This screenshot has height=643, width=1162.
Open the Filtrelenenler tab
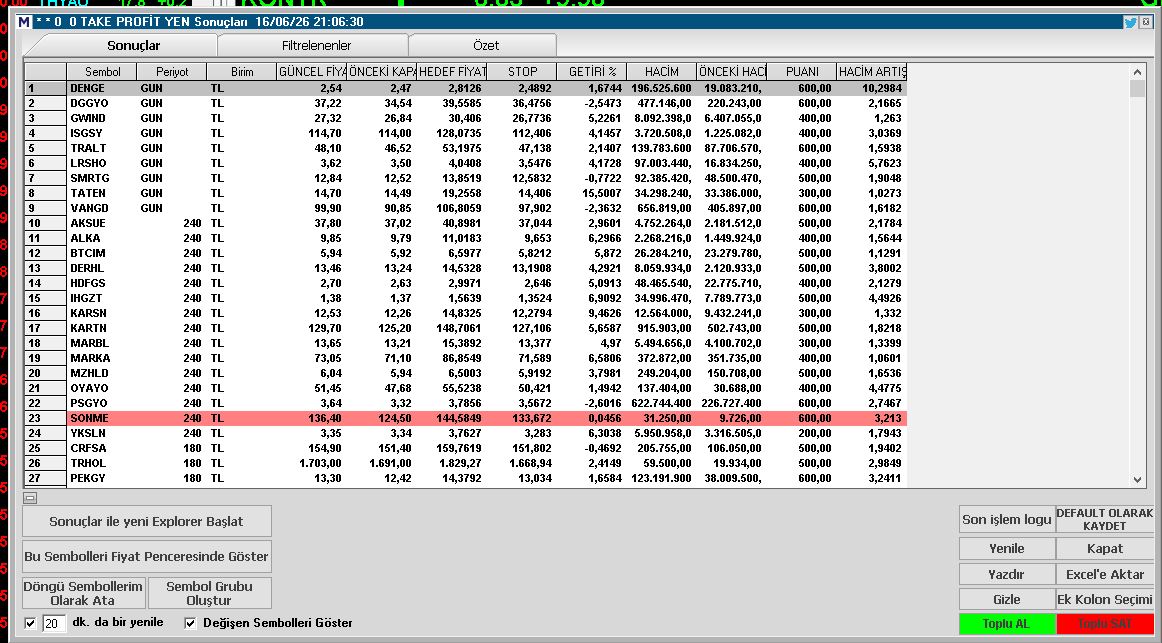(316, 45)
